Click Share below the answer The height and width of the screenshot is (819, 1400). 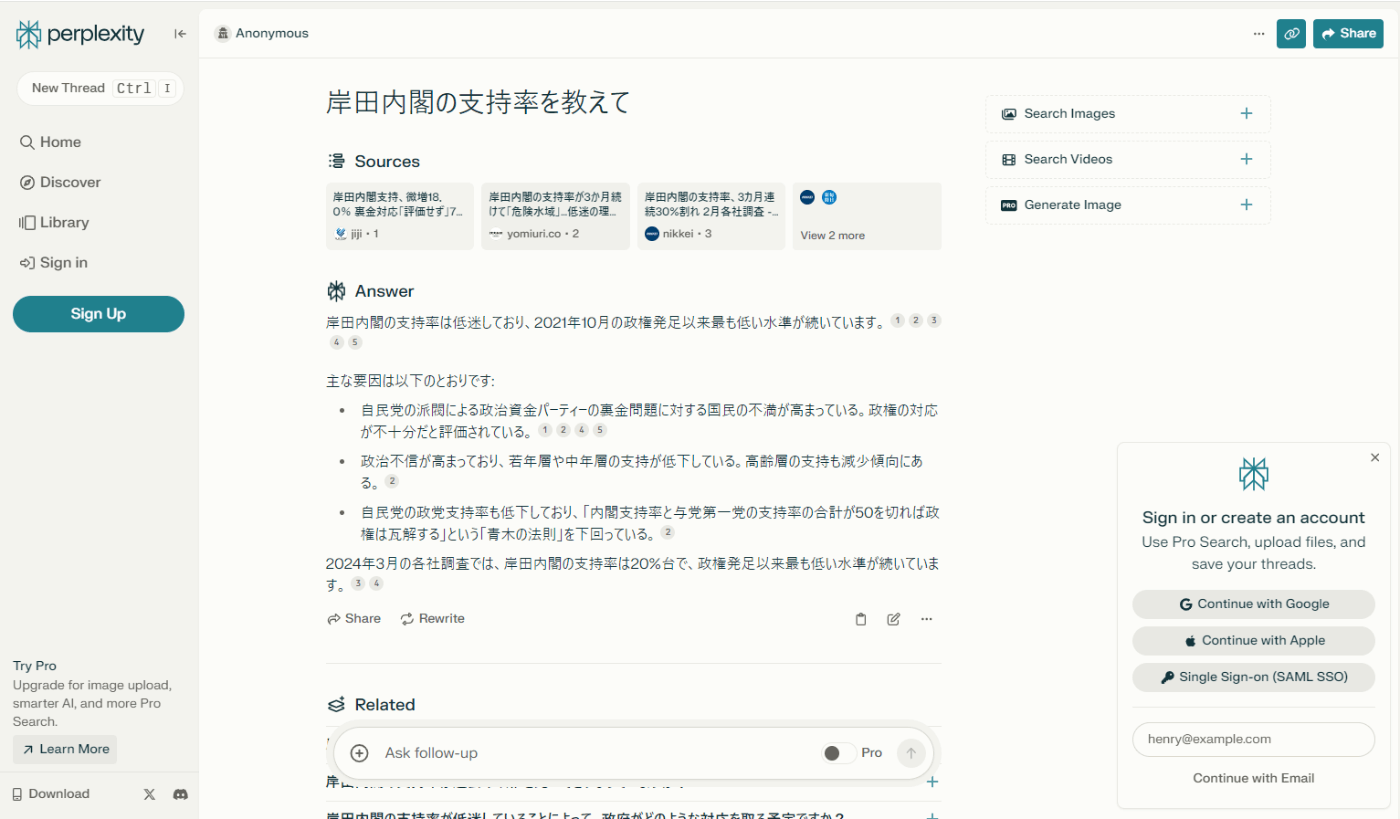coord(354,619)
